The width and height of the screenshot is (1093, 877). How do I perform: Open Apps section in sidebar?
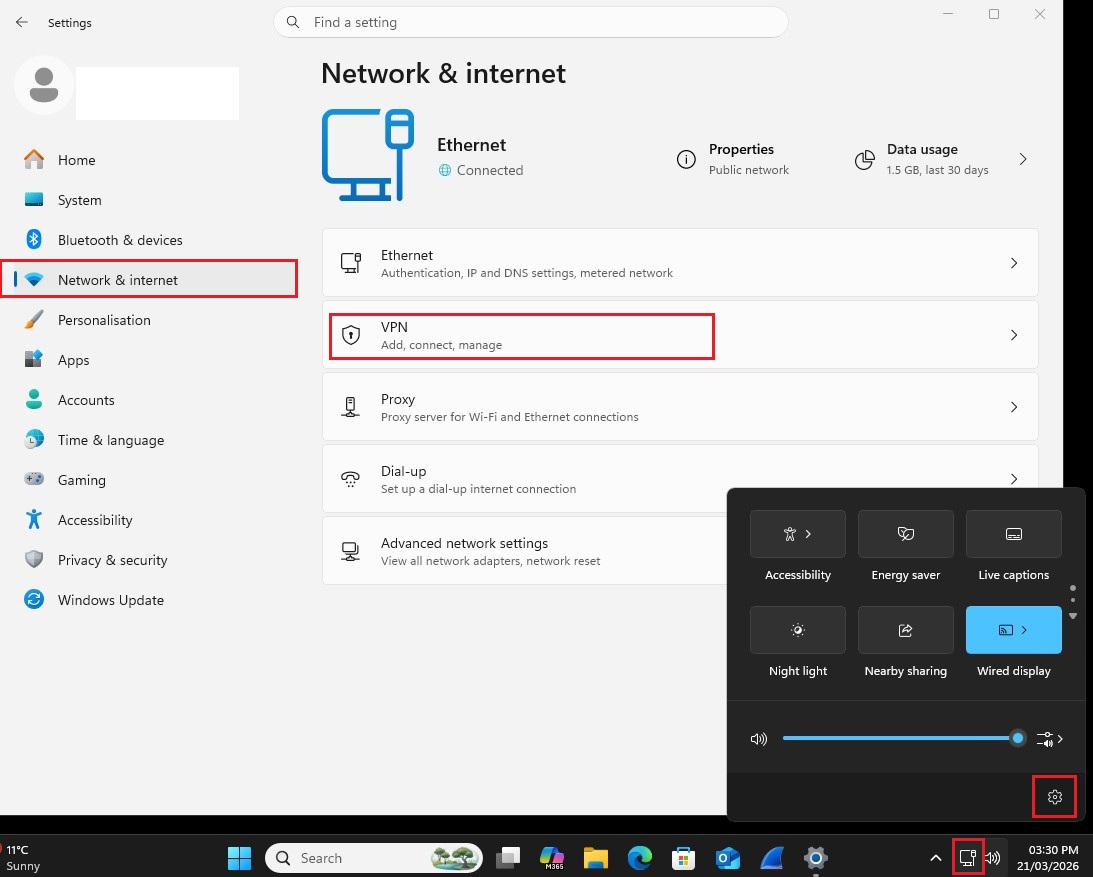pyautogui.click(x=149, y=360)
